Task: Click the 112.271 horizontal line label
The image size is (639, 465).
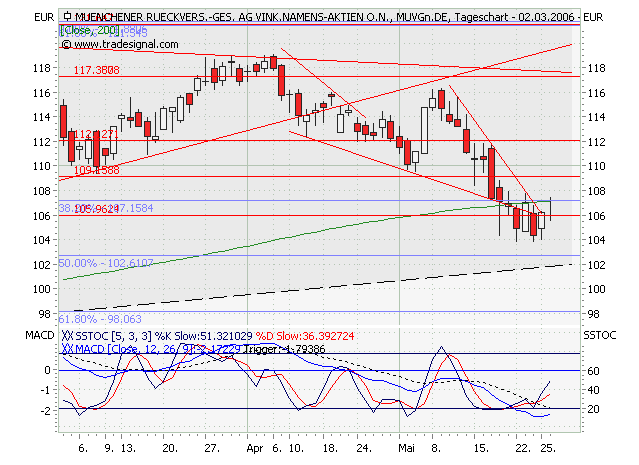Action: (x=97, y=134)
